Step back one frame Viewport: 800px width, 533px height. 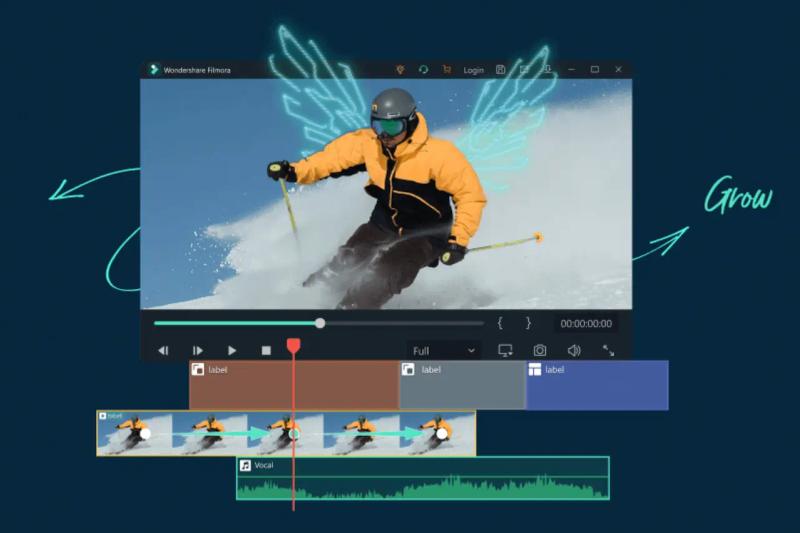click(x=163, y=350)
